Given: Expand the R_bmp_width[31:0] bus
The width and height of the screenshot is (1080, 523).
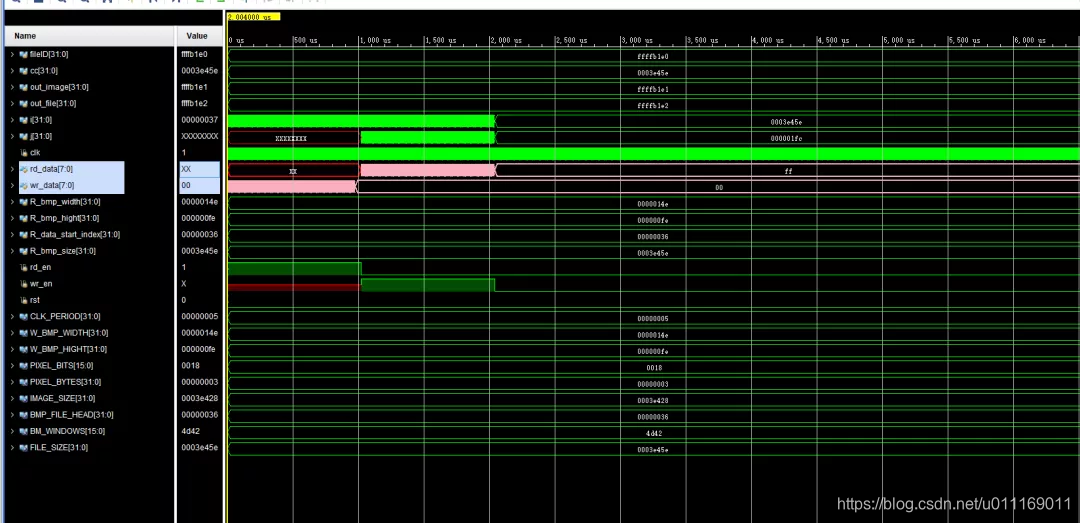Looking at the screenshot, I should pyautogui.click(x=12, y=202).
